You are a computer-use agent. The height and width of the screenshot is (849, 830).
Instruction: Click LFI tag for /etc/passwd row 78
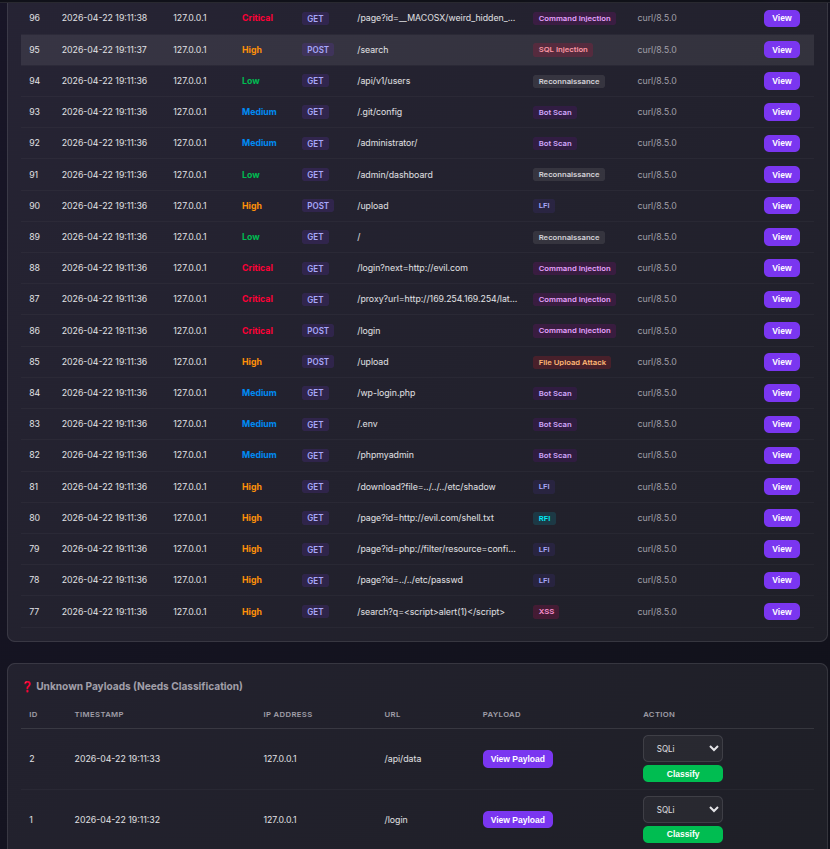(544, 580)
